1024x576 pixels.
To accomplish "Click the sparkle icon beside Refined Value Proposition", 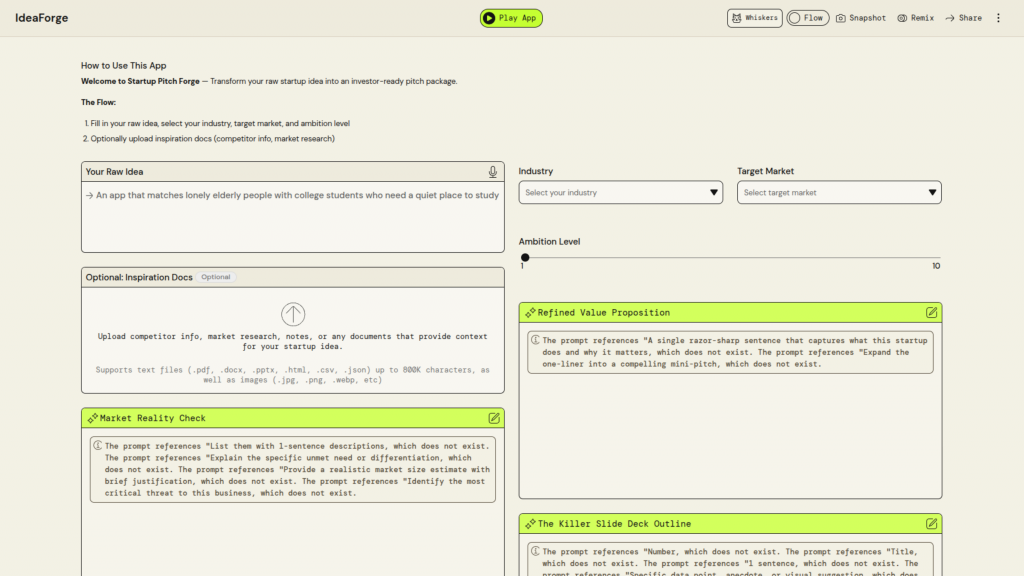I will [x=529, y=313].
